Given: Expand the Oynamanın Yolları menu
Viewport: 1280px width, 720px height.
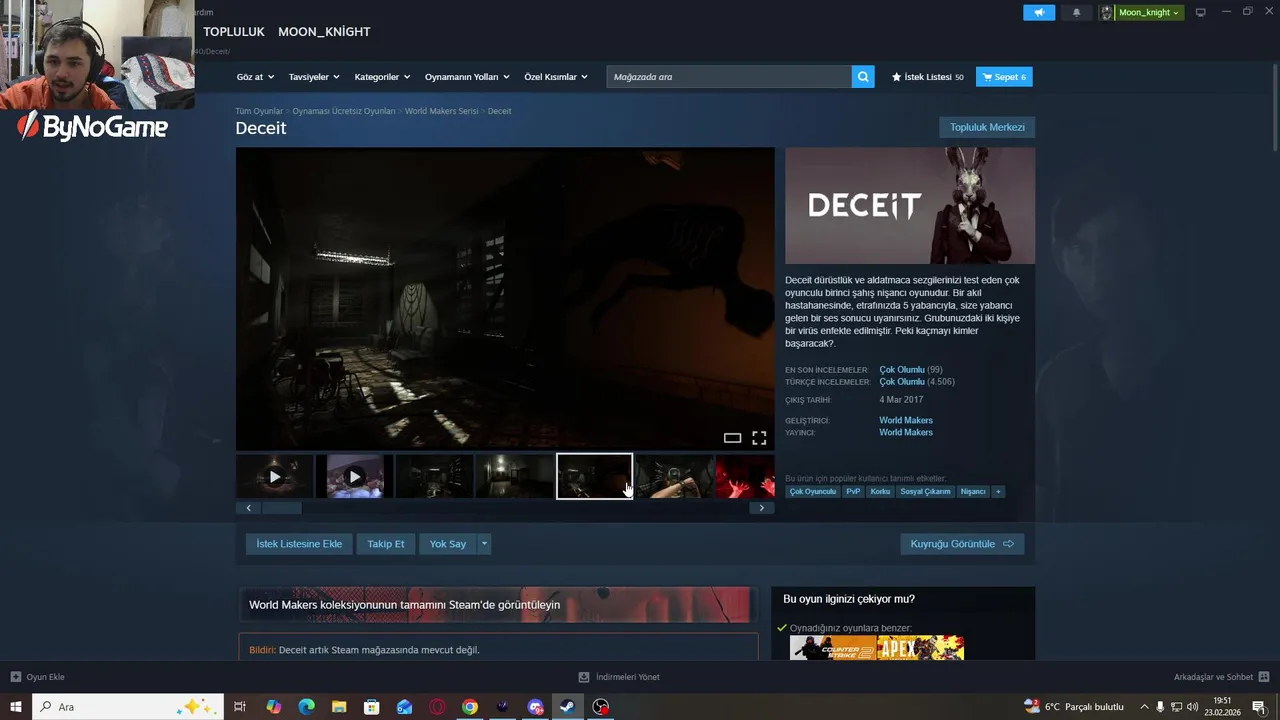Looking at the screenshot, I should click(x=467, y=77).
